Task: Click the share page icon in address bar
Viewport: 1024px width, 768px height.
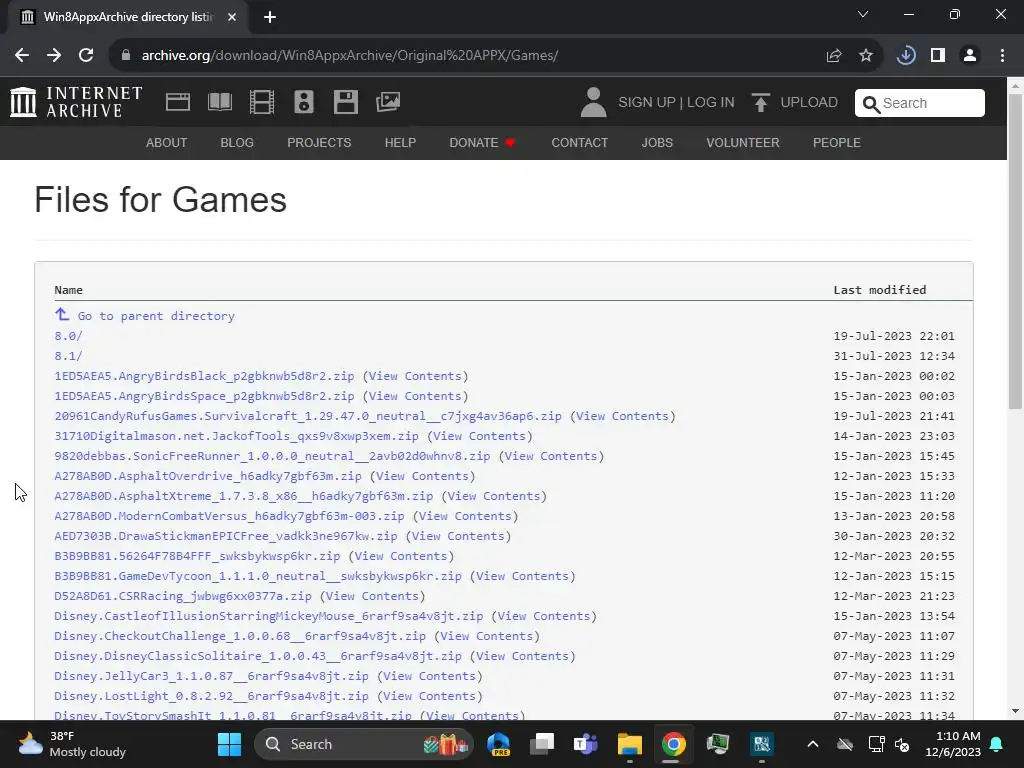Action: 833,56
